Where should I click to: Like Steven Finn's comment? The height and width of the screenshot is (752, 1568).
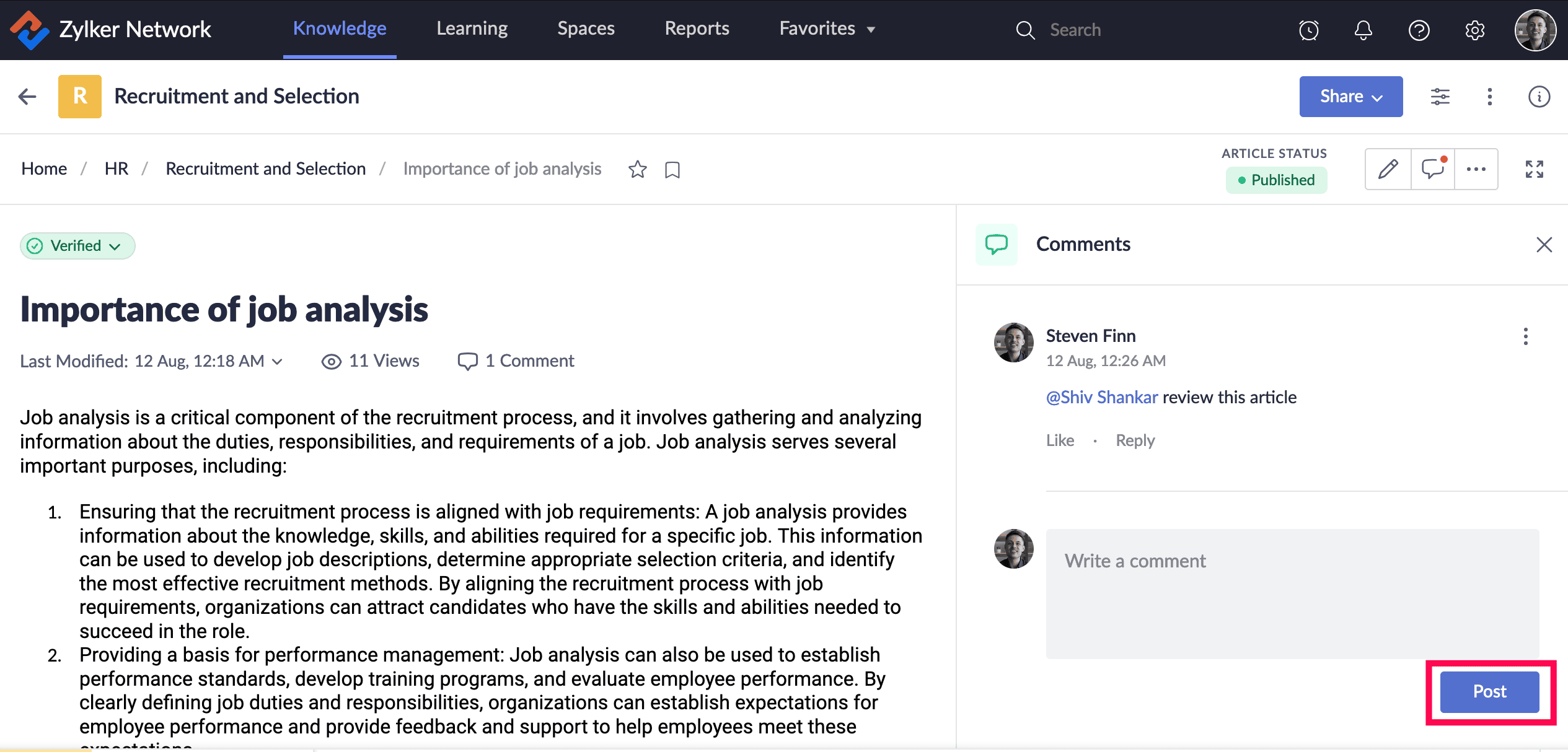1060,440
